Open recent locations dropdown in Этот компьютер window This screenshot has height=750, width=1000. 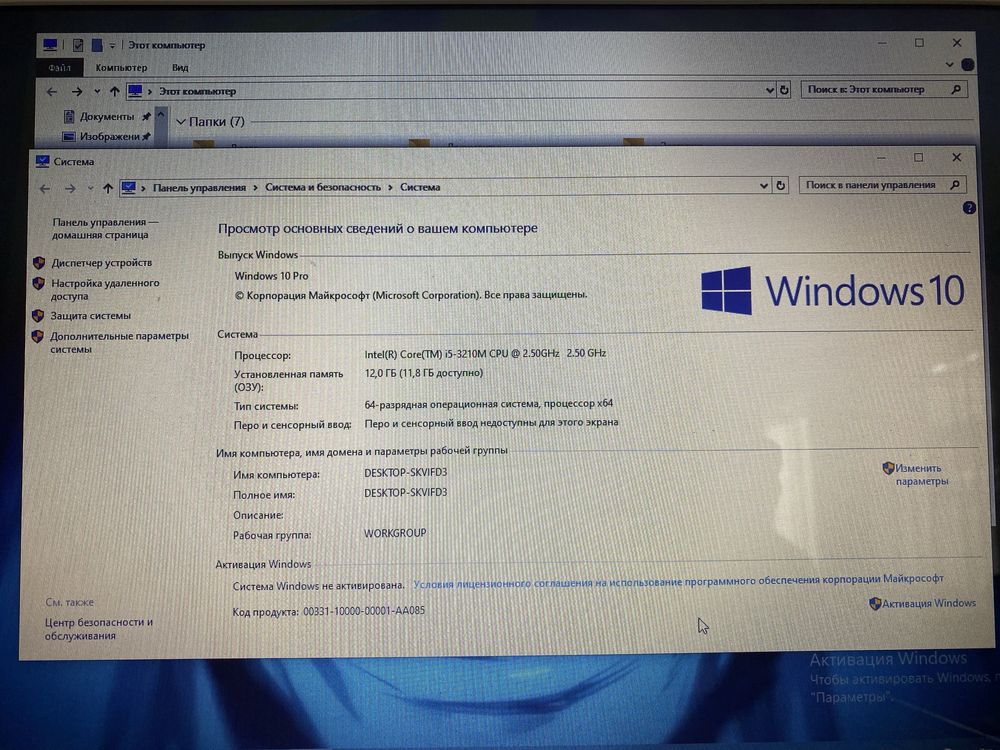pos(97,92)
